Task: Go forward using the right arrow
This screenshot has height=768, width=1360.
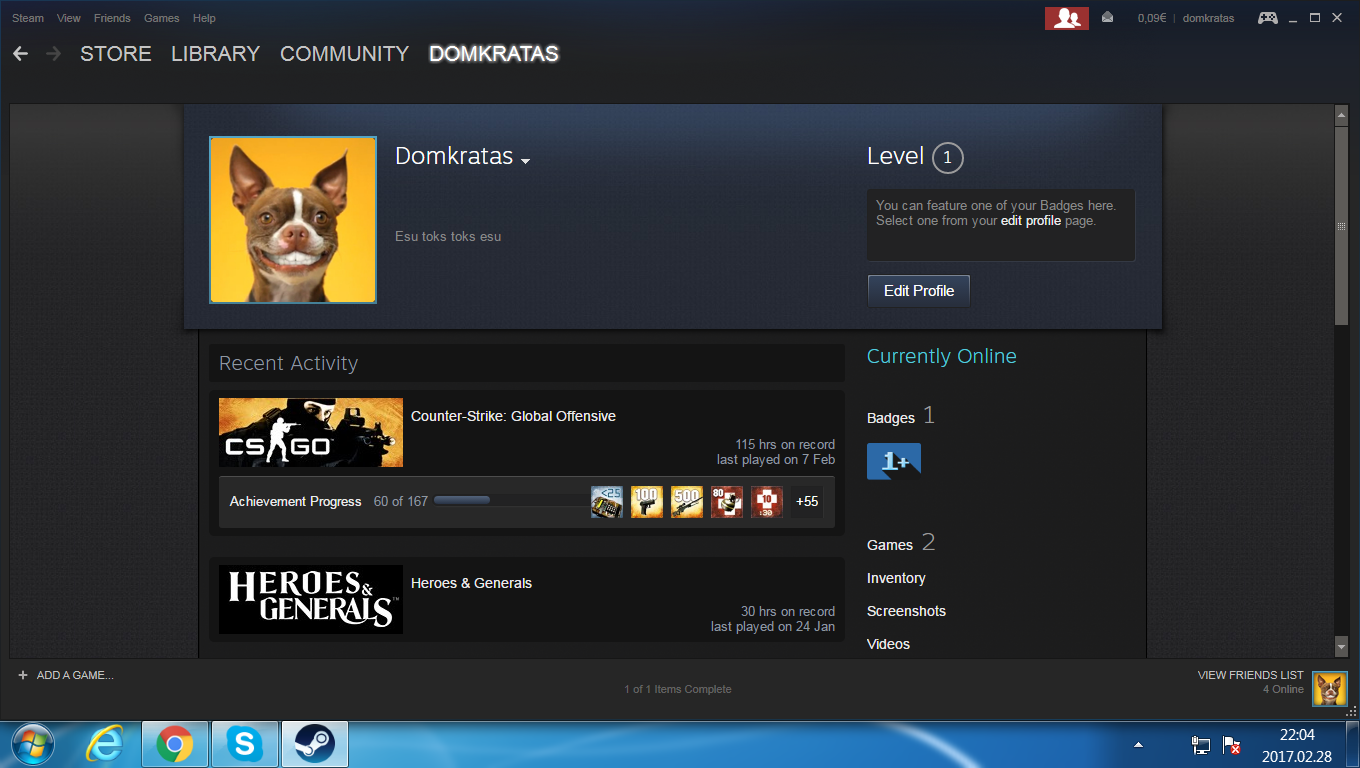Action: pyautogui.click(x=53, y=54)
